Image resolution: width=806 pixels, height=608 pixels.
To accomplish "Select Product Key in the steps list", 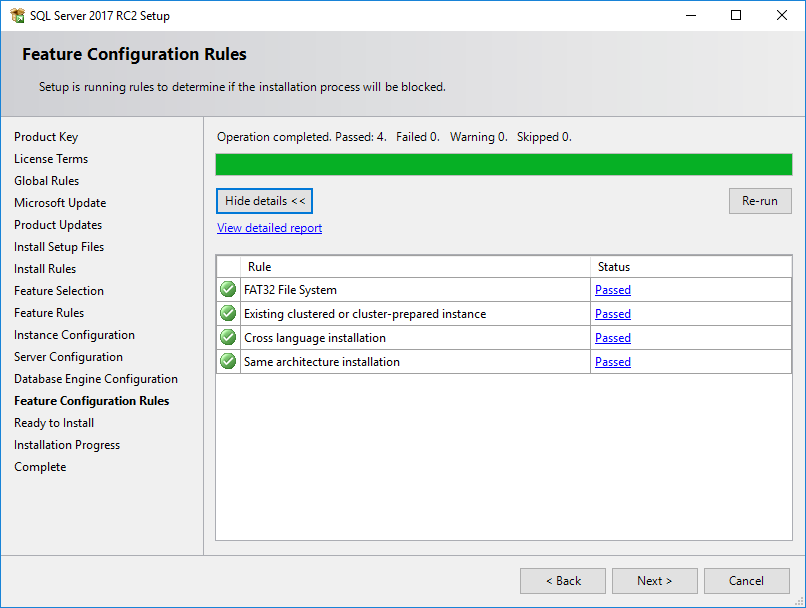I will click(x=46, y=137).
